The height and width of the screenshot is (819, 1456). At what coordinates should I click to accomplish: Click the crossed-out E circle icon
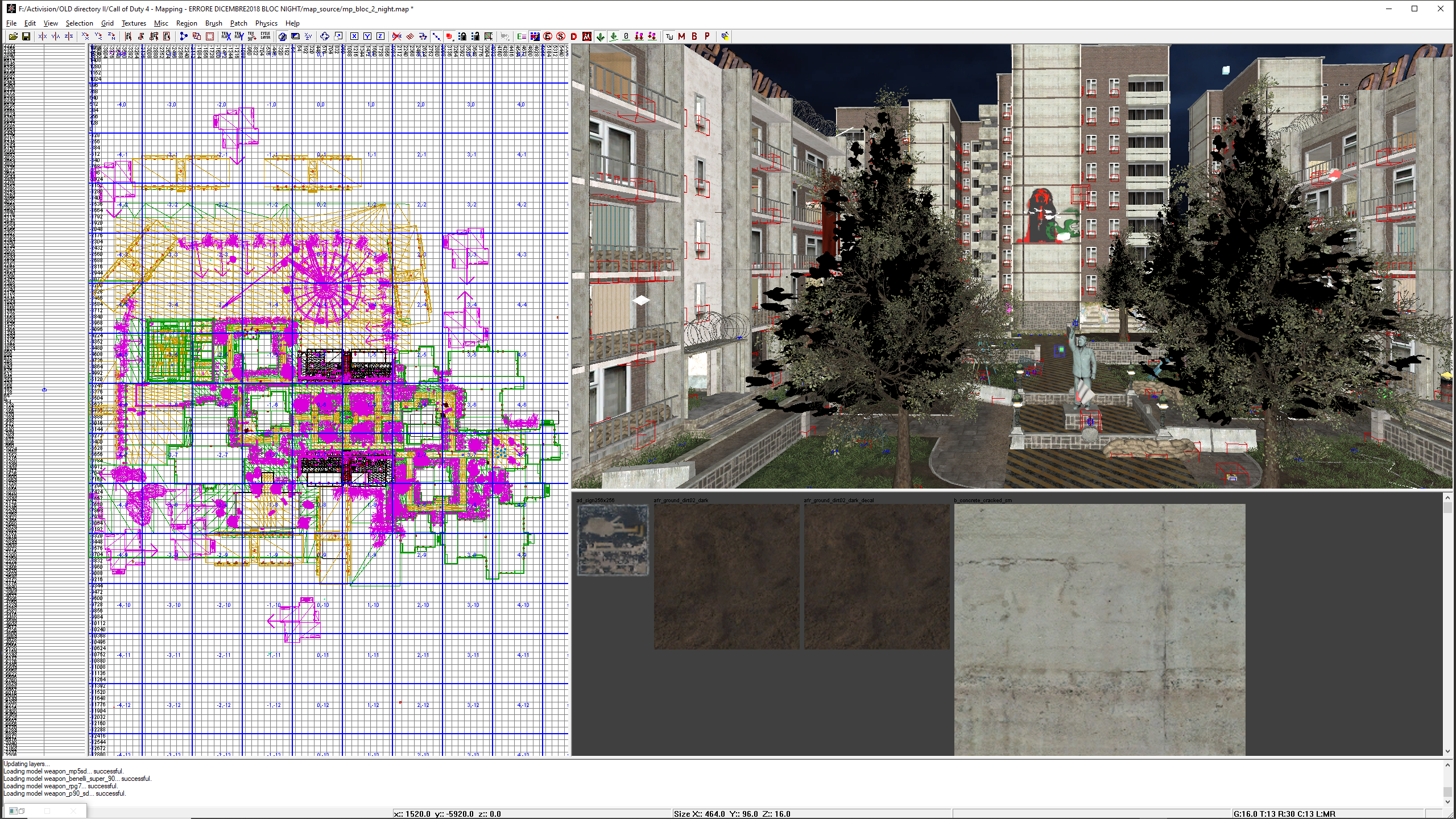pos(548,36)
